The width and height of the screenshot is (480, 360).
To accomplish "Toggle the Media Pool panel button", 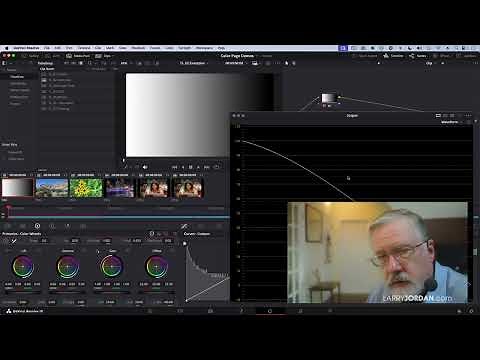I will coord(78,56).
